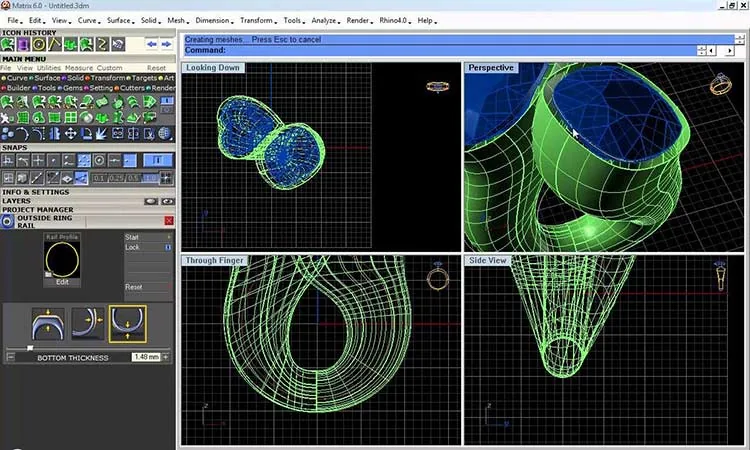Image resolution: width=750 pixels, height=450 pixels.
Task: Pick the yellow zigzag curve icon in Icon History
Action: [102, 45]
